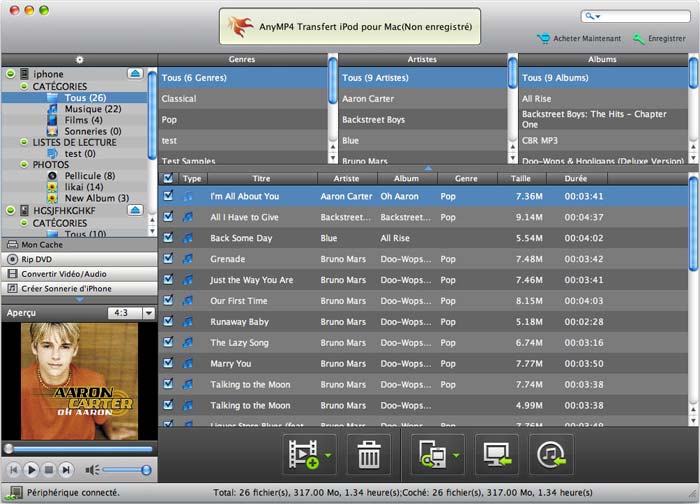The image size is (700, 504).
Task: Collapse the PHOTOS node
Action: [24, 164]
